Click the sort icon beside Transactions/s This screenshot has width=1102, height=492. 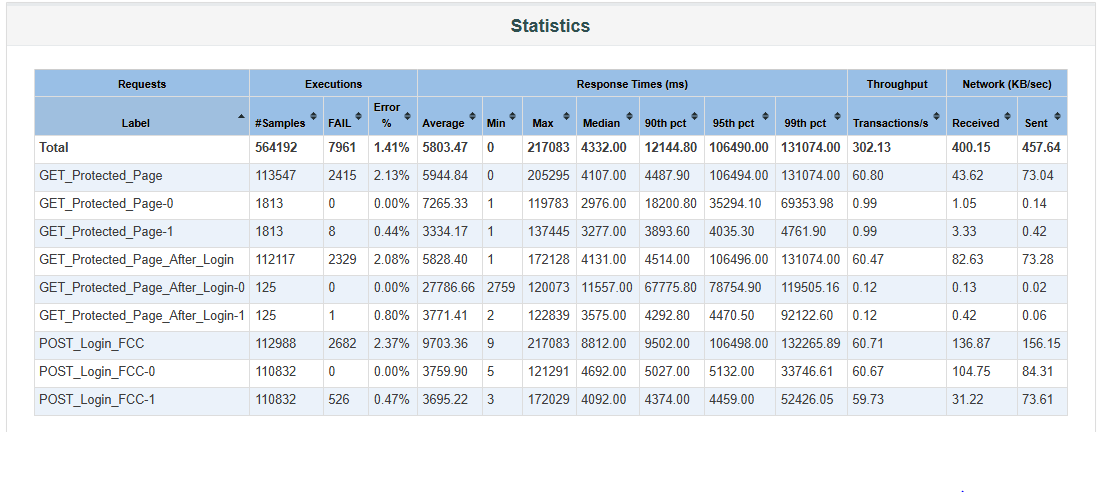click(x=936, y=116)
